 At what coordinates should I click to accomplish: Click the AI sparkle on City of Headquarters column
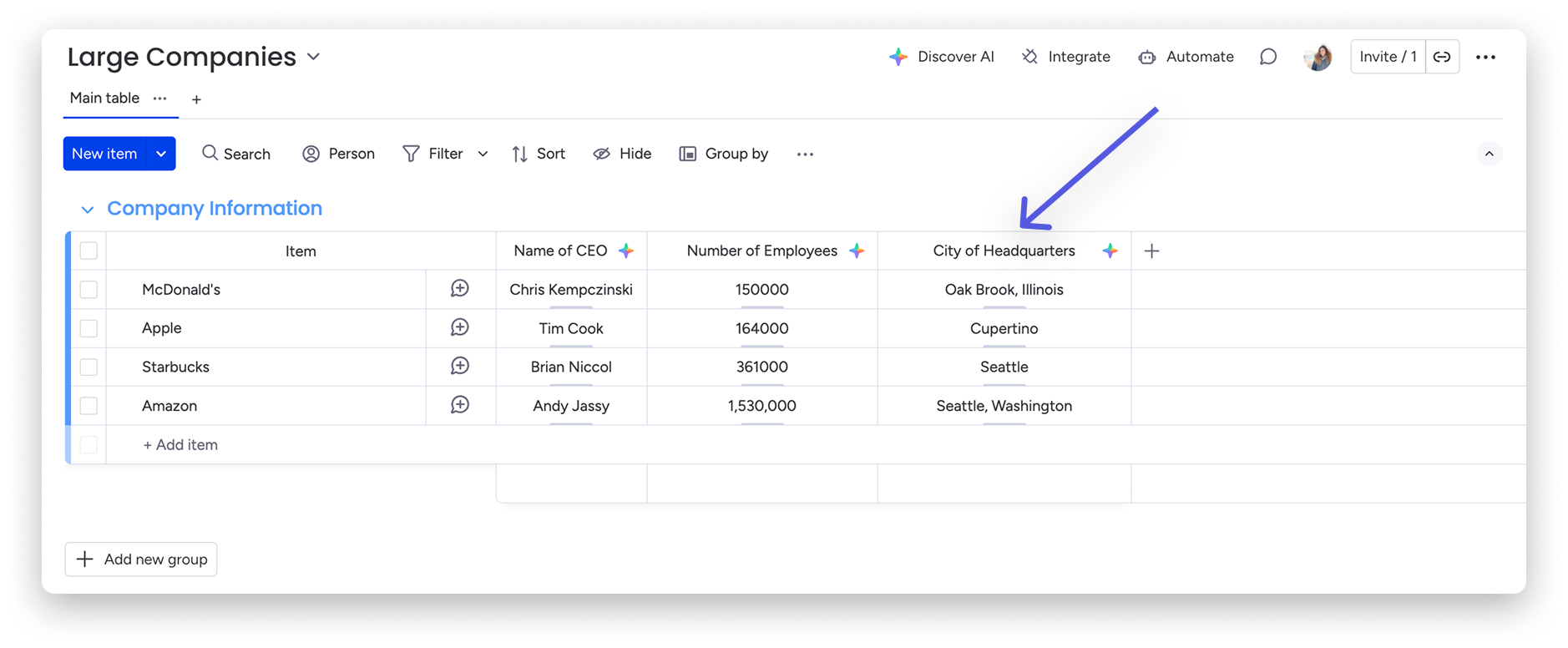1110,251
